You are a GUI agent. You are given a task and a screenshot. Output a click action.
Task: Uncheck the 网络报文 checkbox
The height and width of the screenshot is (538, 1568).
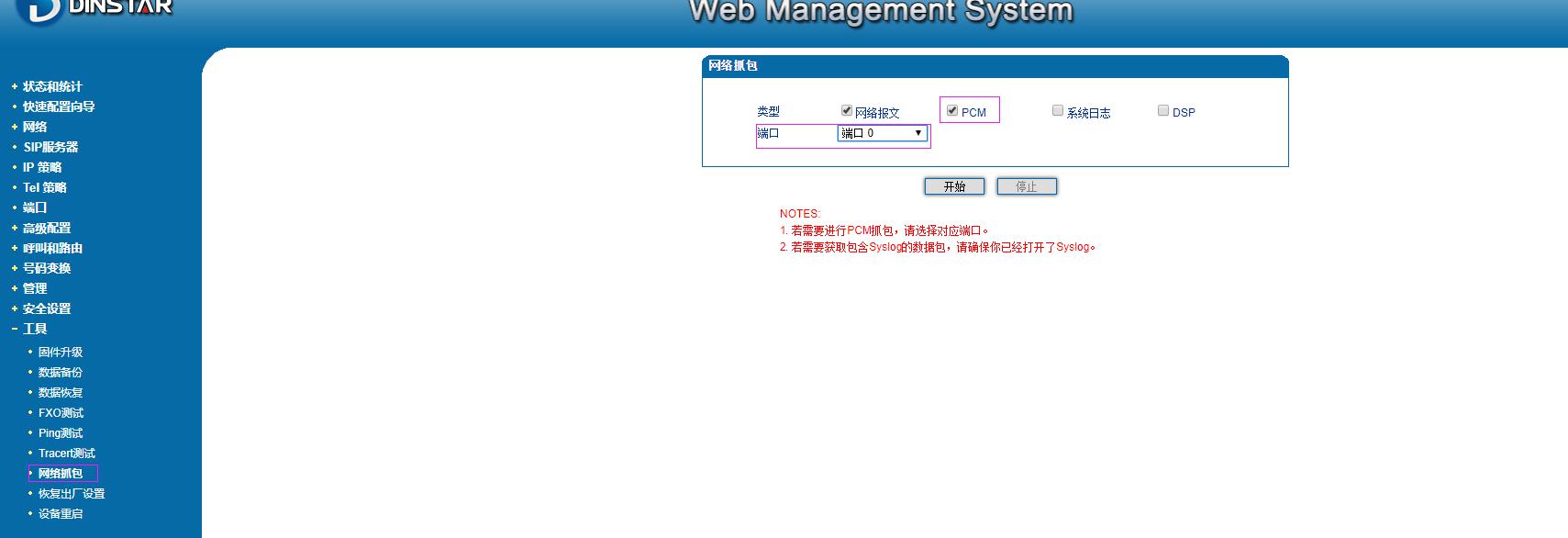point(847,110)
